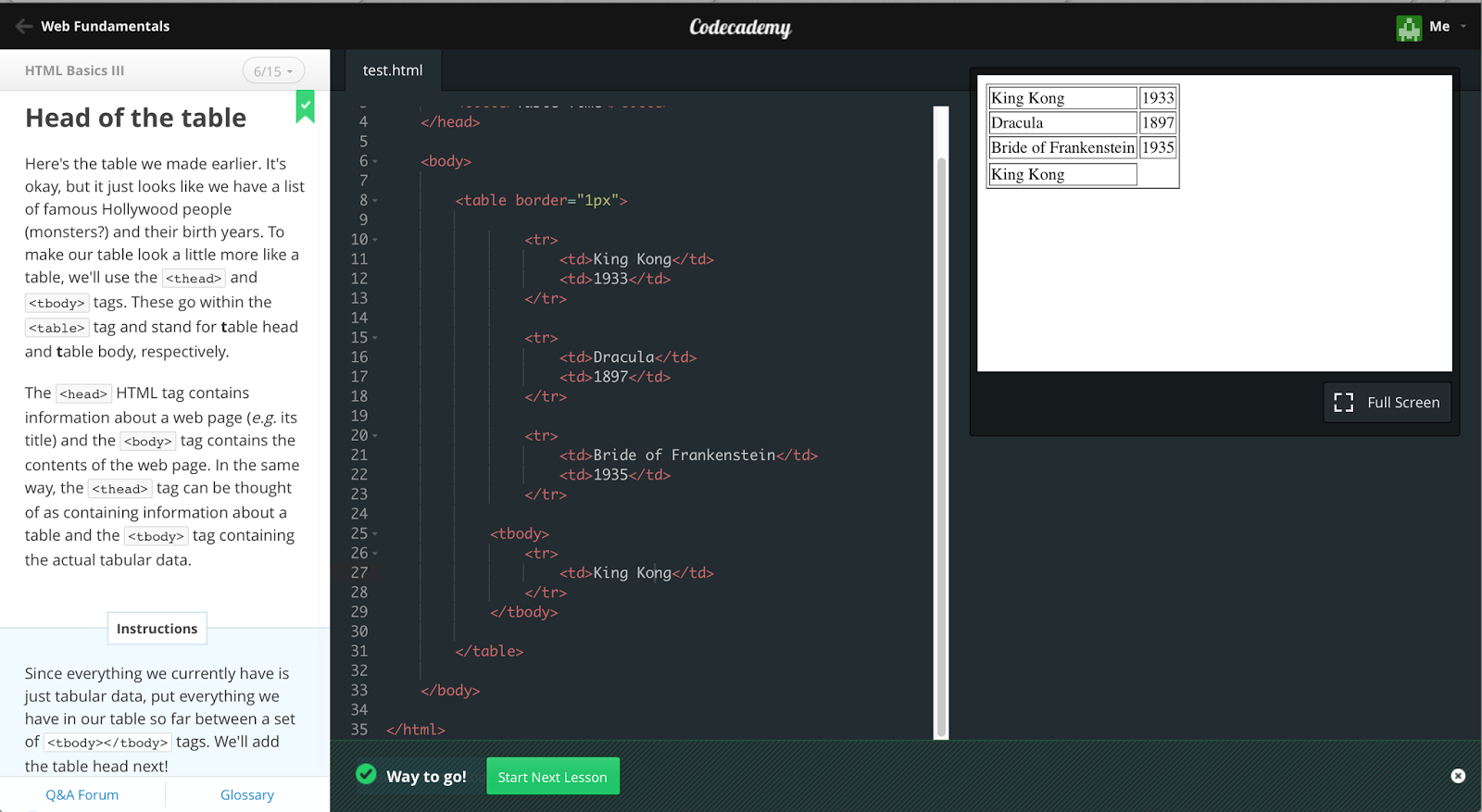Open the Glossary link
The width and height of the screenshot is (1482, 812).
pyautogui.click(x=246, y=794)
